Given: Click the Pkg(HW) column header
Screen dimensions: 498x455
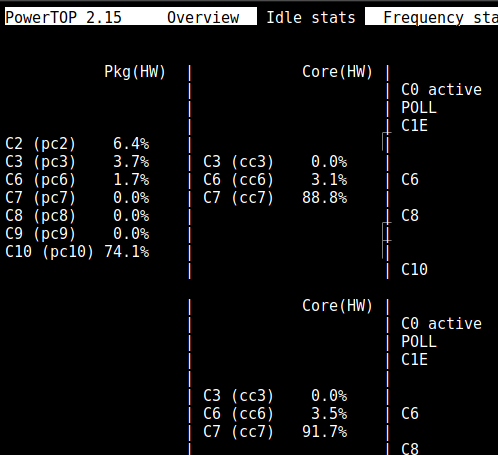Looking at the screenshot, I should [135, 72].
